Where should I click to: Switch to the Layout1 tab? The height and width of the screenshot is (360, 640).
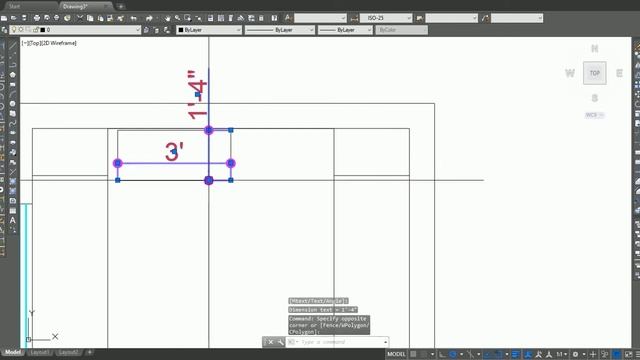click(x=40, y=352)
